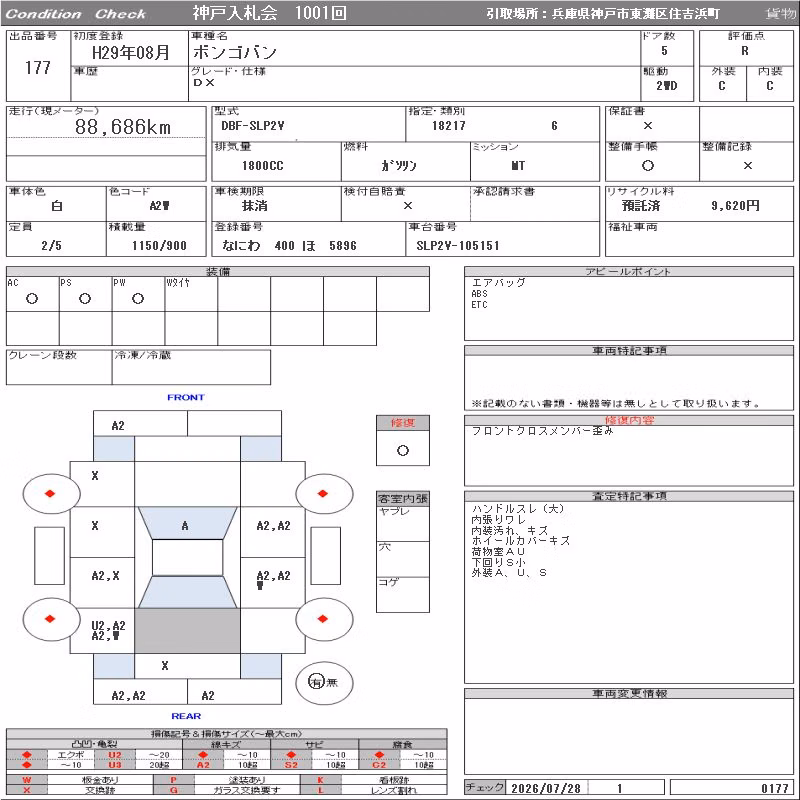
Task: Click the recycle fee 9,620円
Action: point(735,206)
